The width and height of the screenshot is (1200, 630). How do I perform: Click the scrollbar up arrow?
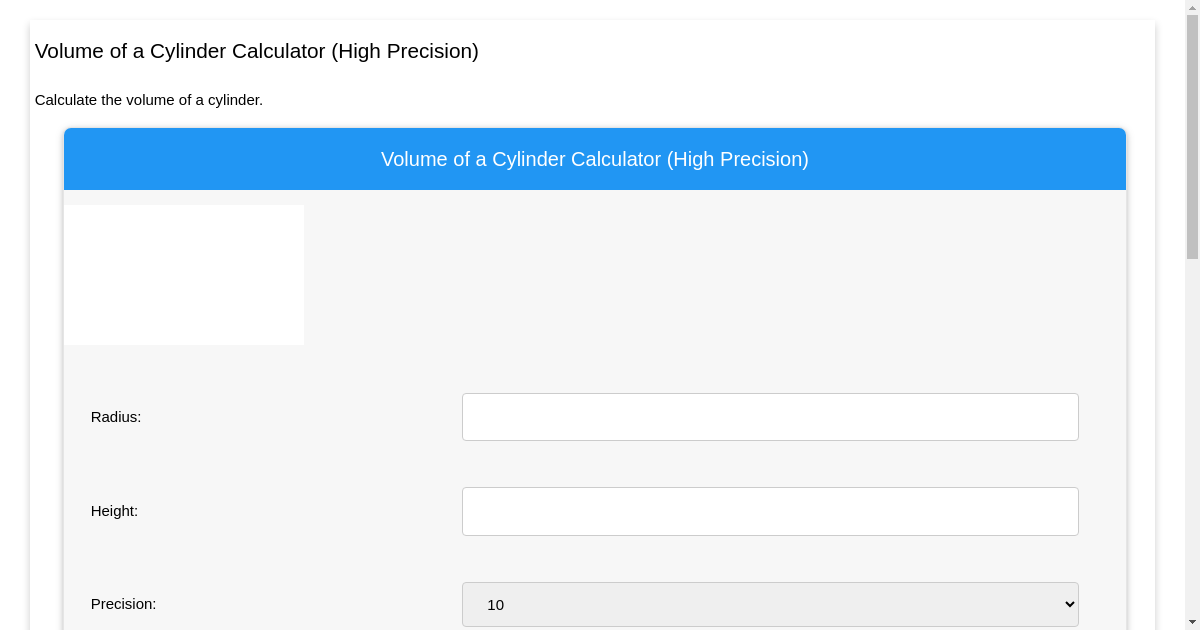[1193, 7]
